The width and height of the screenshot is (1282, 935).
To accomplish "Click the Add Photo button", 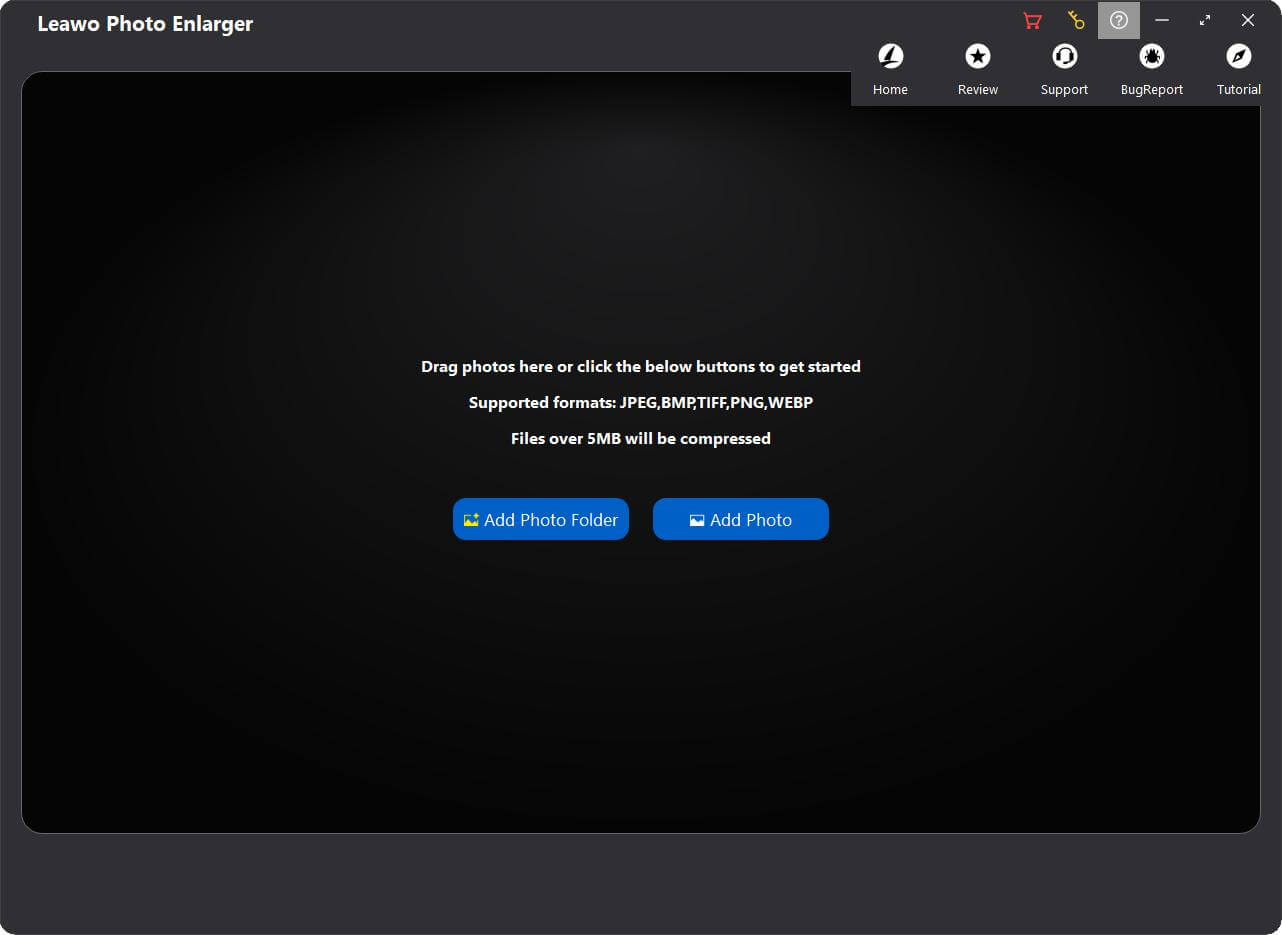I will [x=741, y=519].
